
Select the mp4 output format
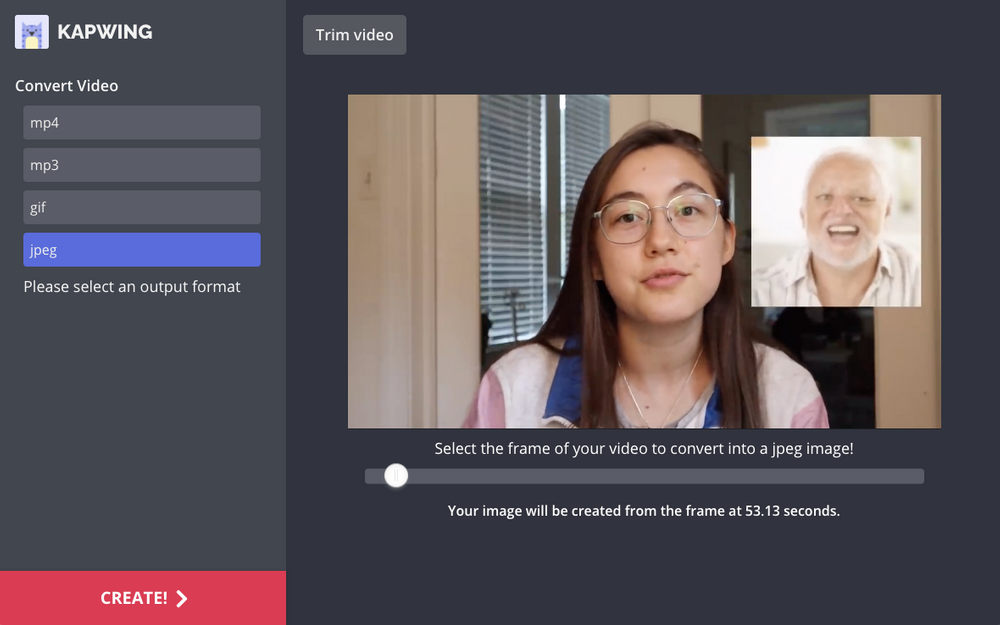click(142, 123)
